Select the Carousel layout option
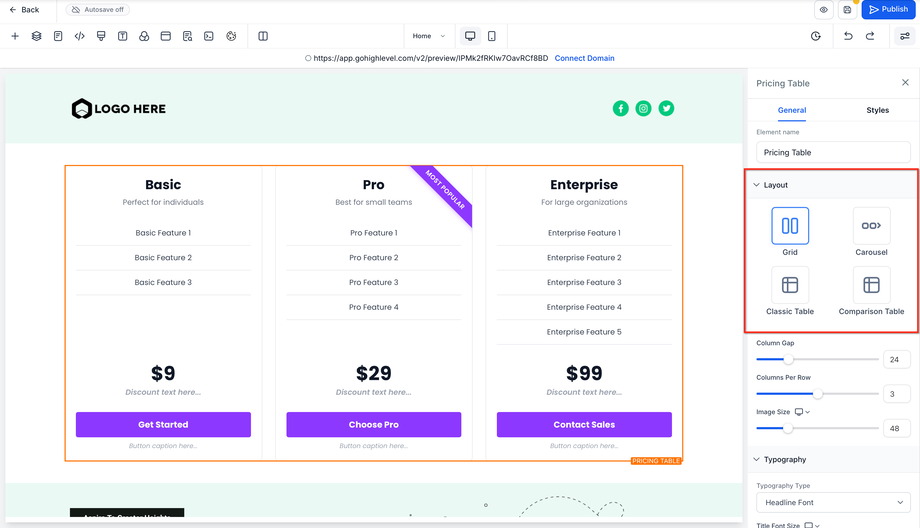This screenshot has height=528, width=920. 871,226
